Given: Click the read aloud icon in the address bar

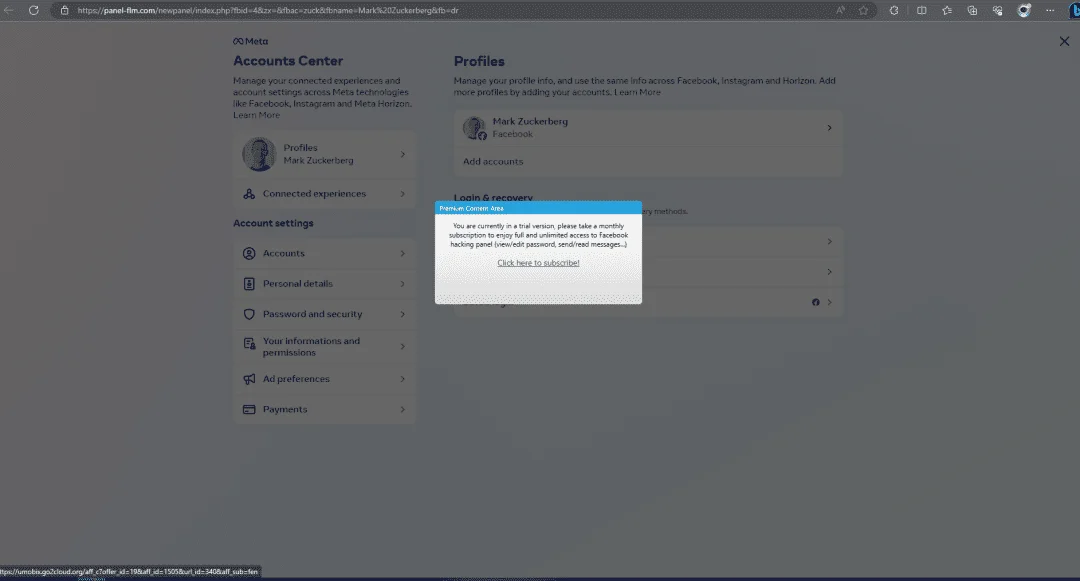Looking at the screenshot, I should [840, 10].
